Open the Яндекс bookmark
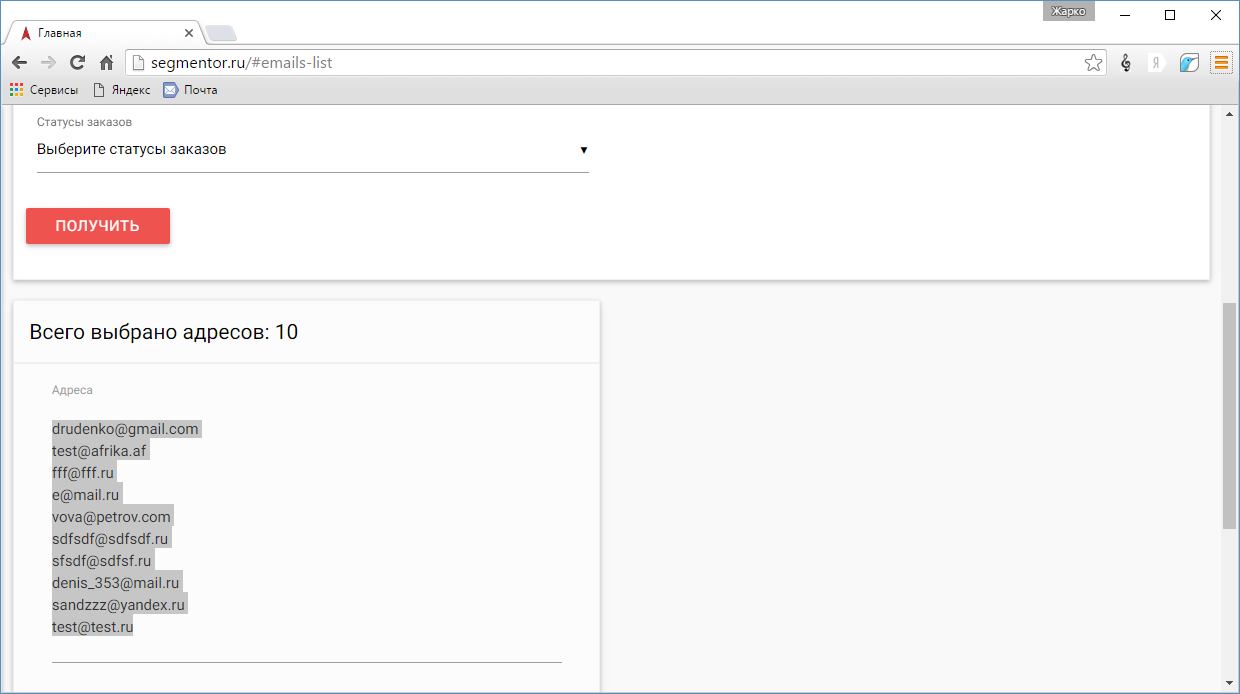Screen dimensions: 1240x694 pos(122,90)
